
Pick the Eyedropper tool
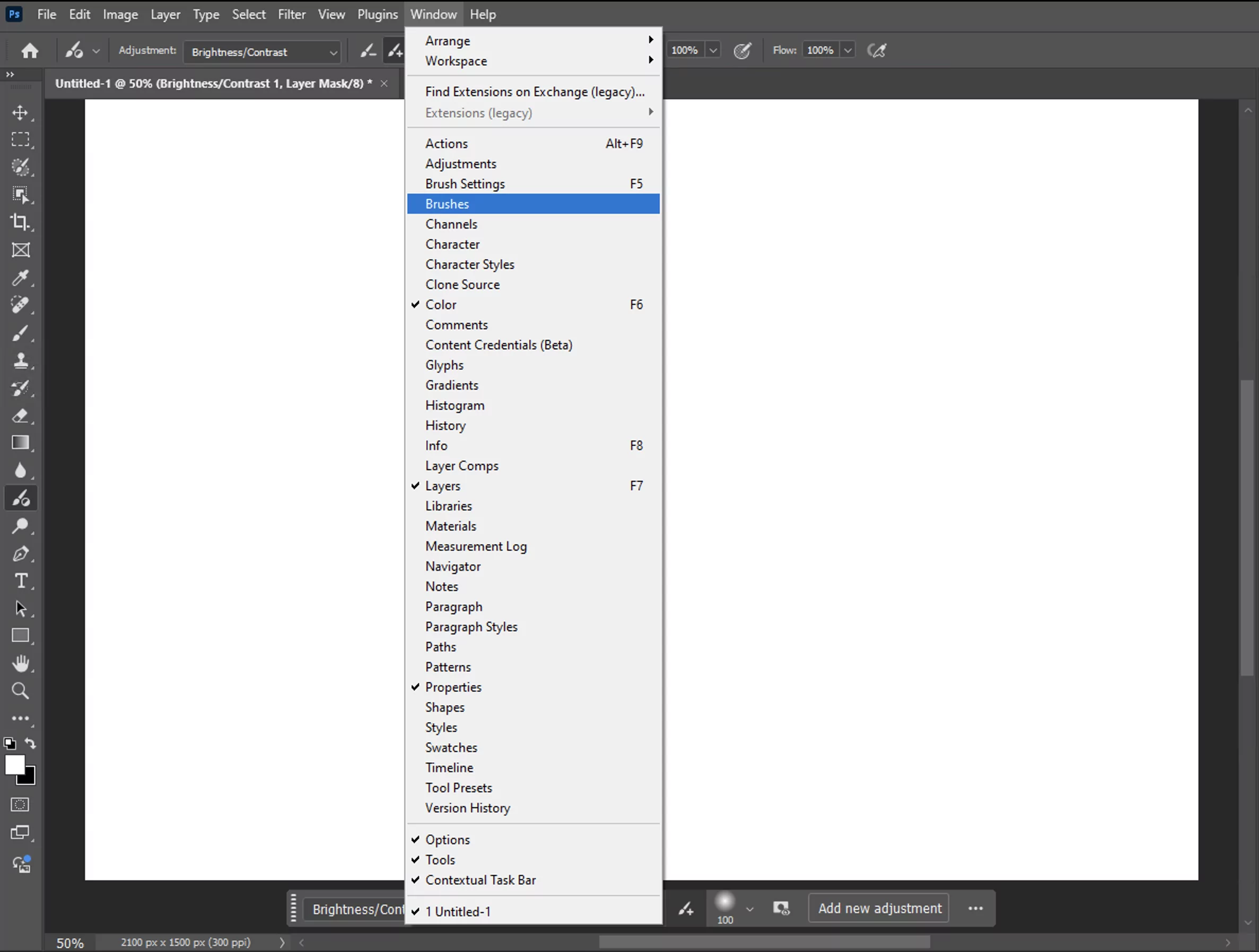click(x=22, y=278)
